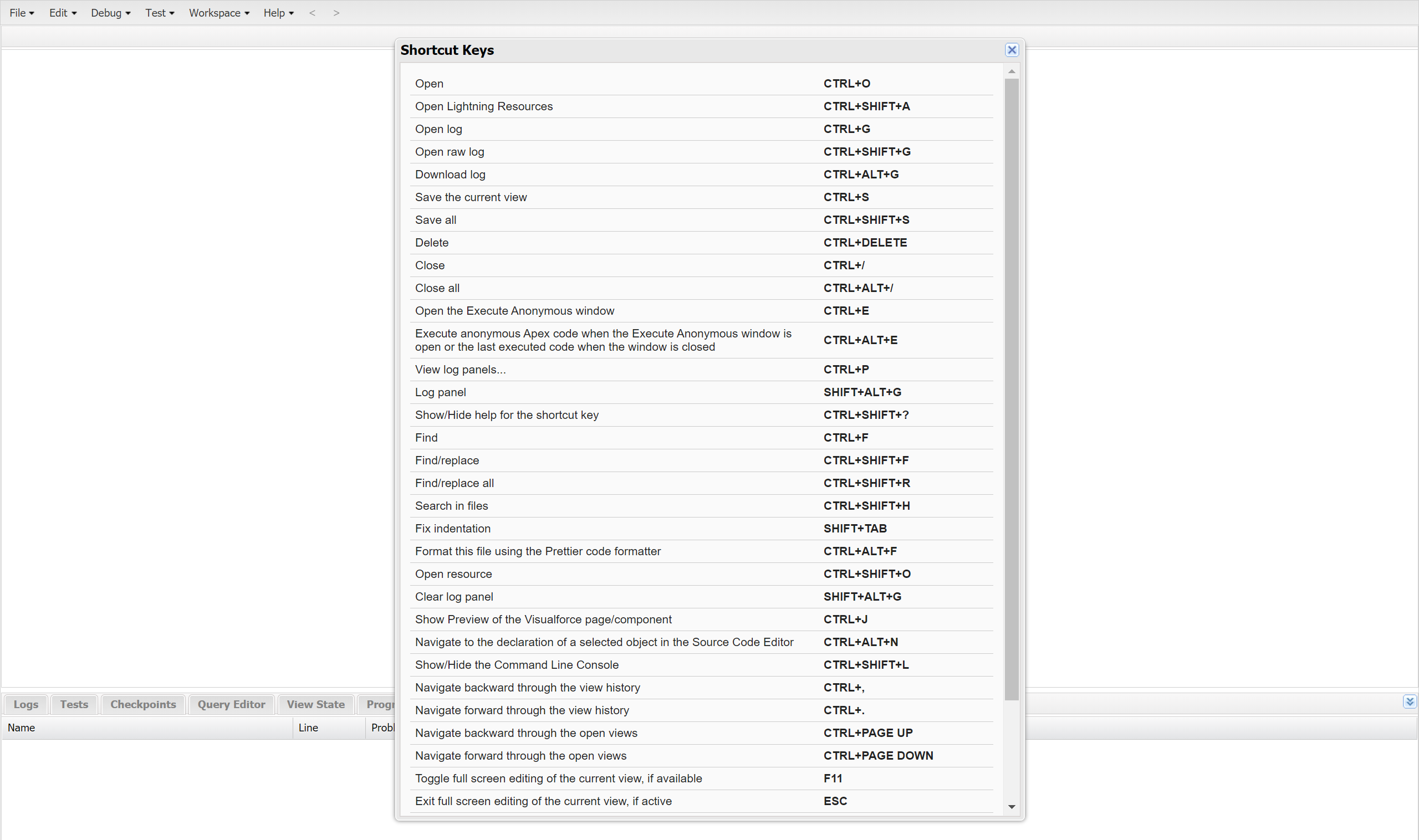
Task: Select the Checkpoints tab
Action: pos(142,704)
